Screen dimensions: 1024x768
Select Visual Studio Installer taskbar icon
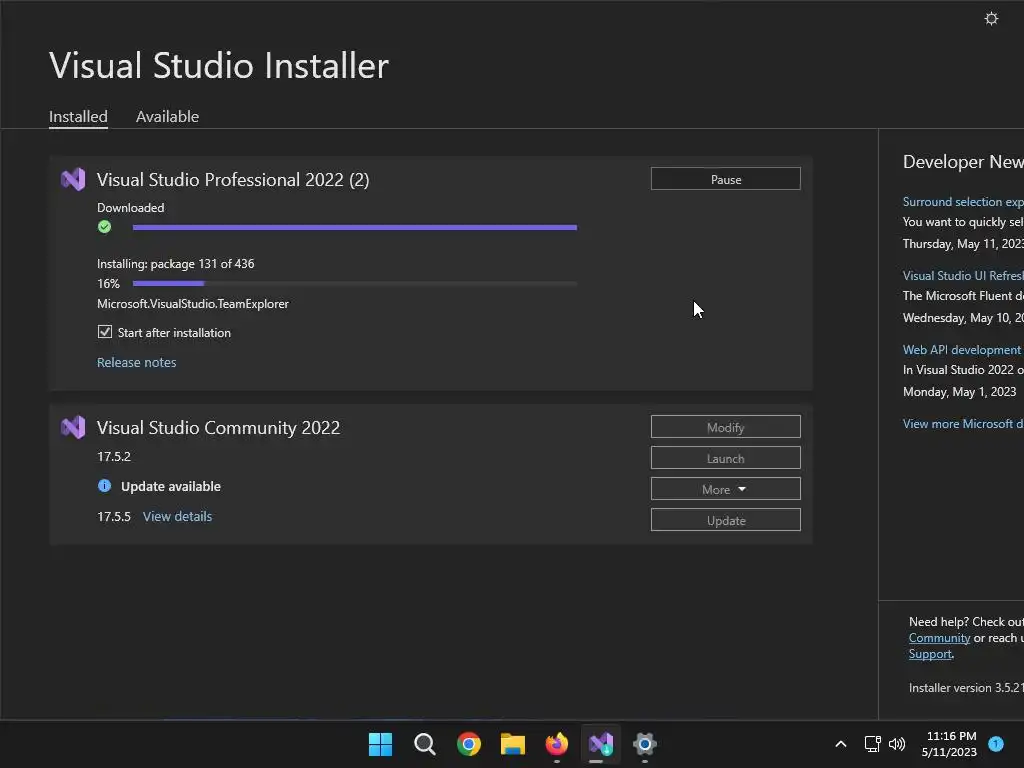pyautogui.click(x=601, y=744)
